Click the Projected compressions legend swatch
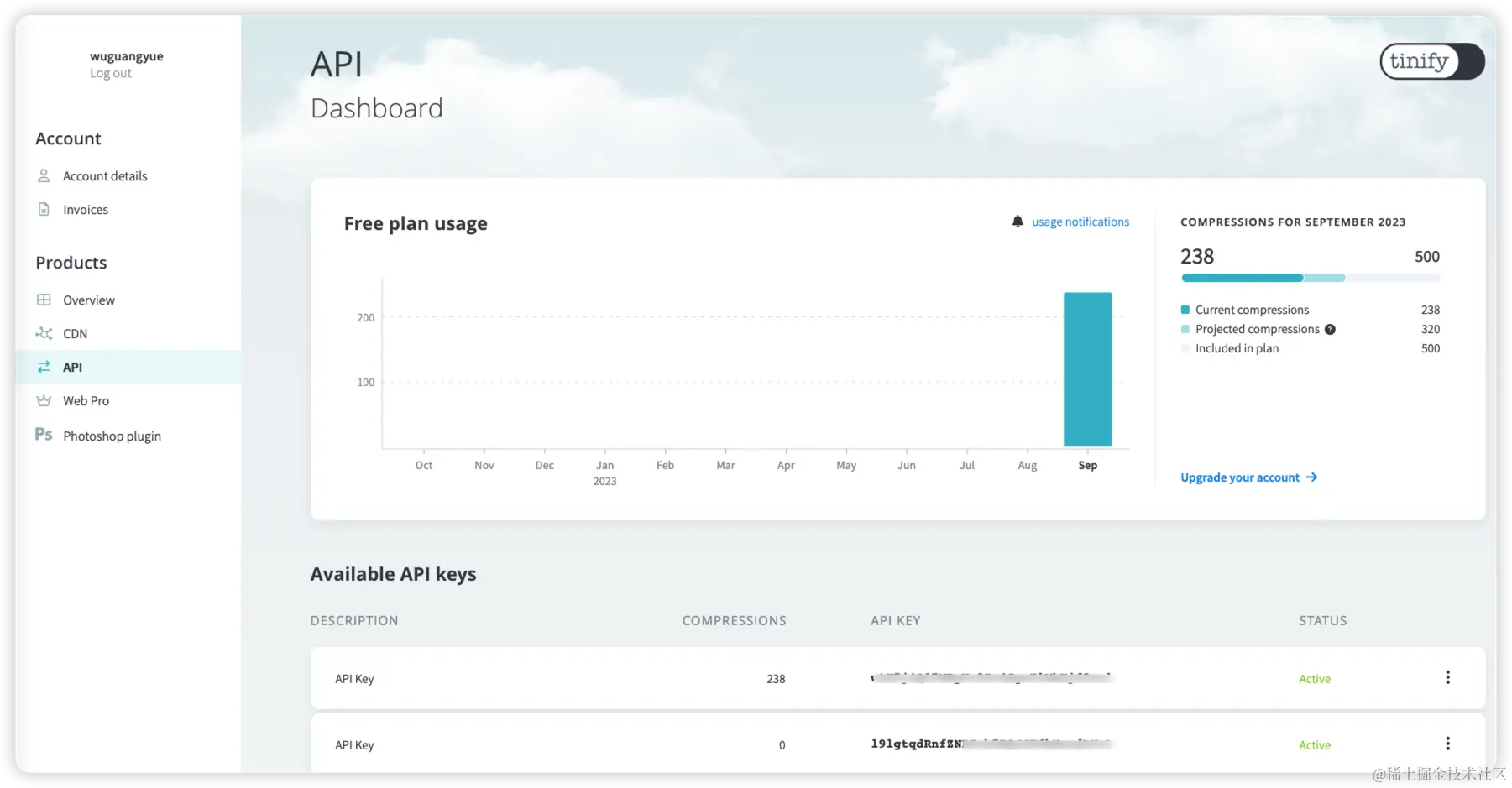The image size is (1512, 788). (1185, 329)
